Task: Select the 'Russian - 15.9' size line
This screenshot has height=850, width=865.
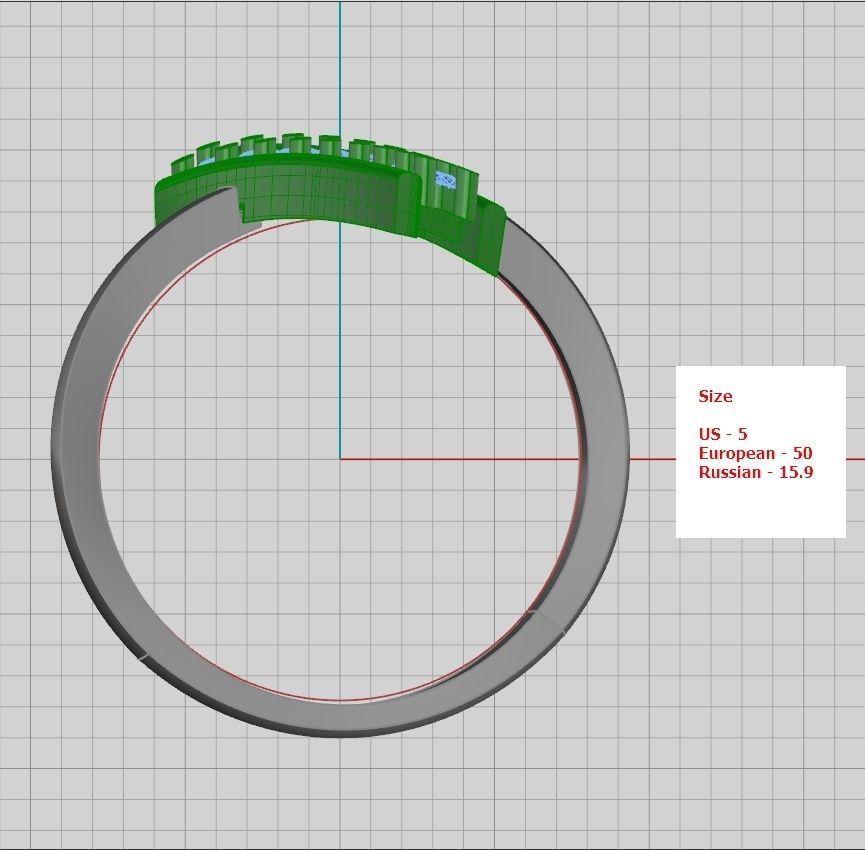Action: click(x=756, y=472)
